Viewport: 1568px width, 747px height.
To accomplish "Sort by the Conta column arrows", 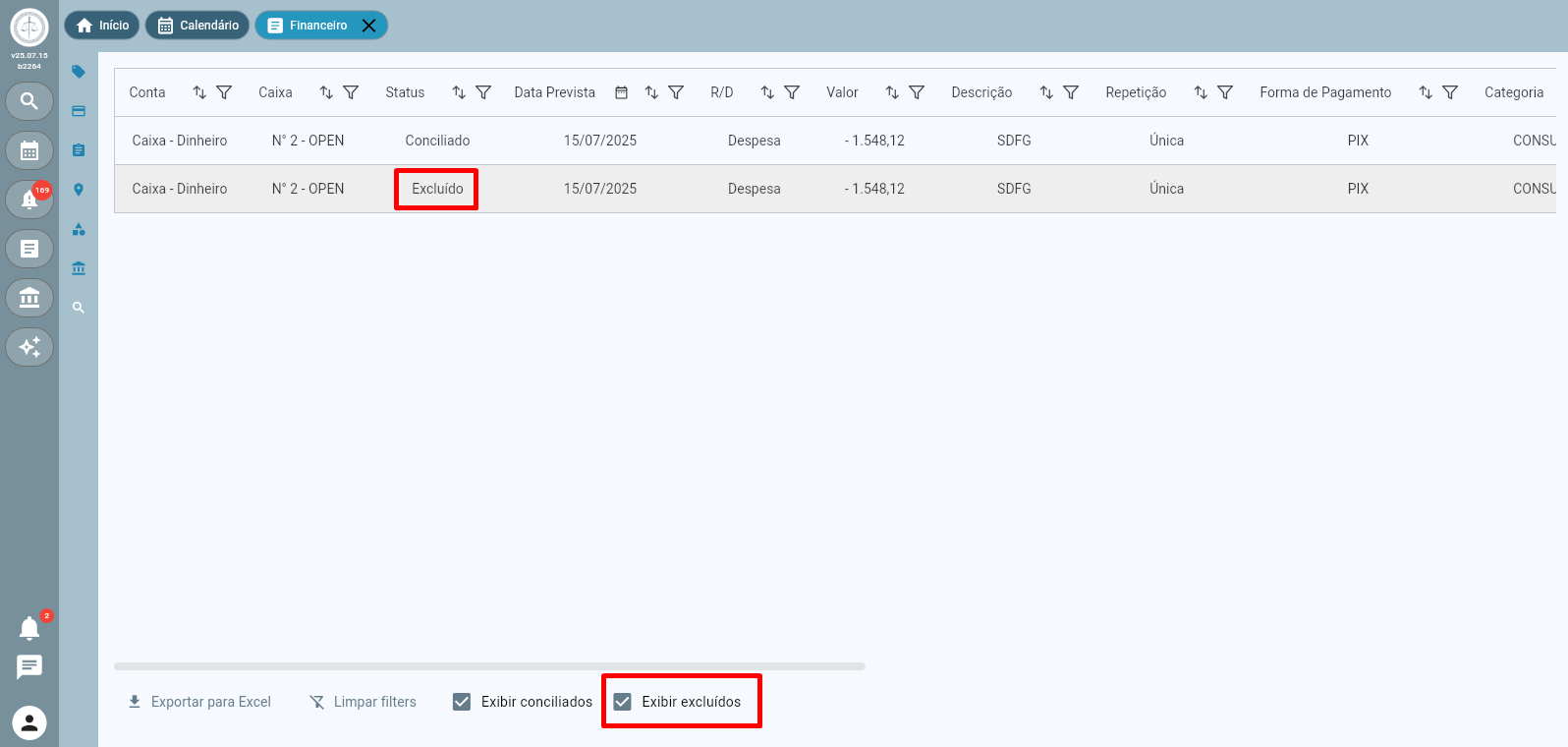I will point(199,92).
